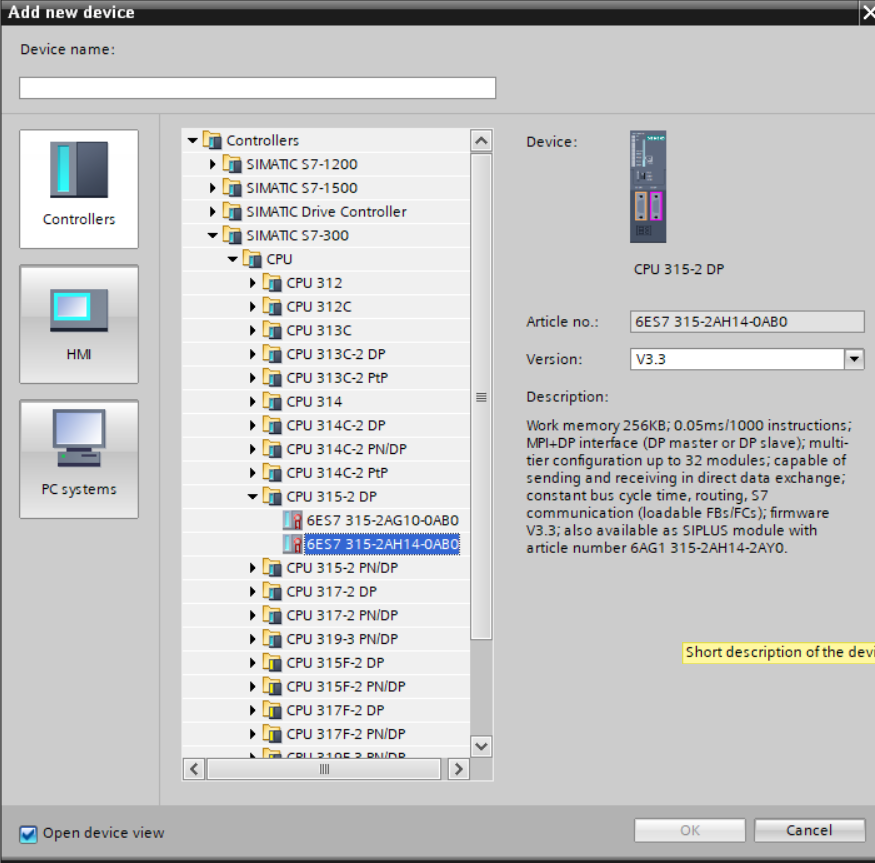Image resolution: width=875 pixels, height=863 pixels.
Task: Click right arrow of horizontal scrollbar
Action: coord(459,769)
